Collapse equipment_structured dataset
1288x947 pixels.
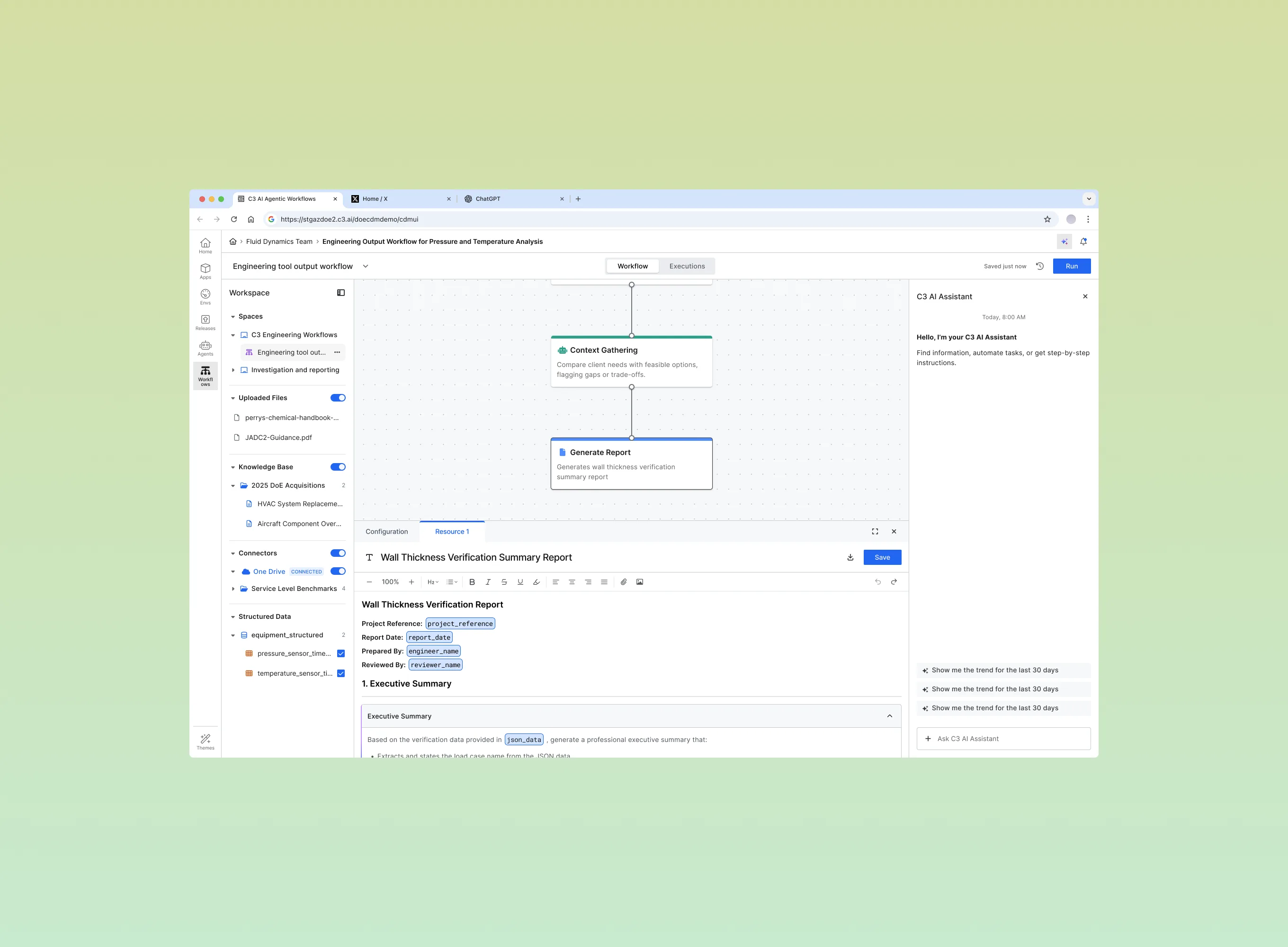pyautogui.click(x=233, y=635)
